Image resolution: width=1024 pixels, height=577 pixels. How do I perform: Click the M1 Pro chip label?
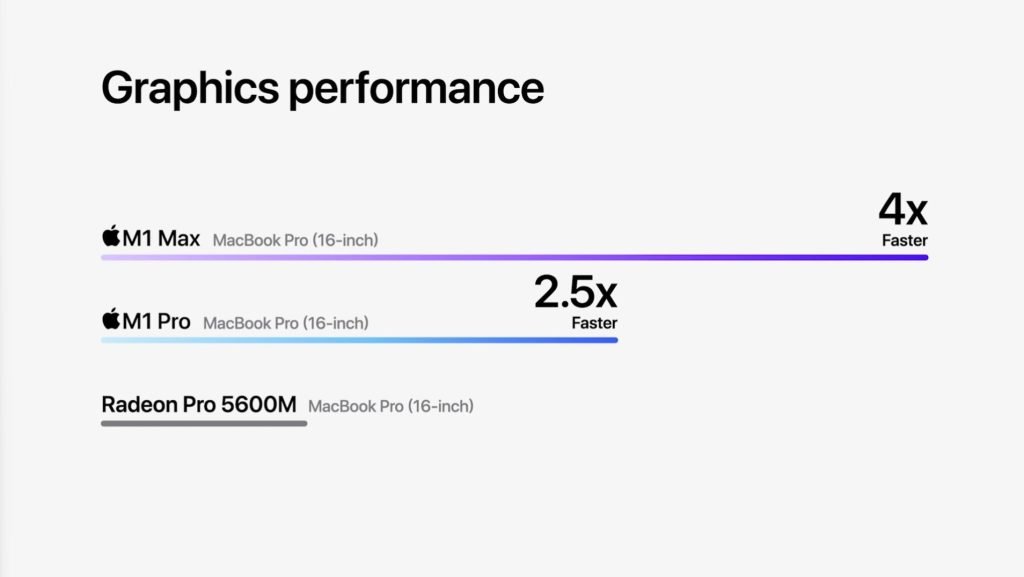(157, 321)
